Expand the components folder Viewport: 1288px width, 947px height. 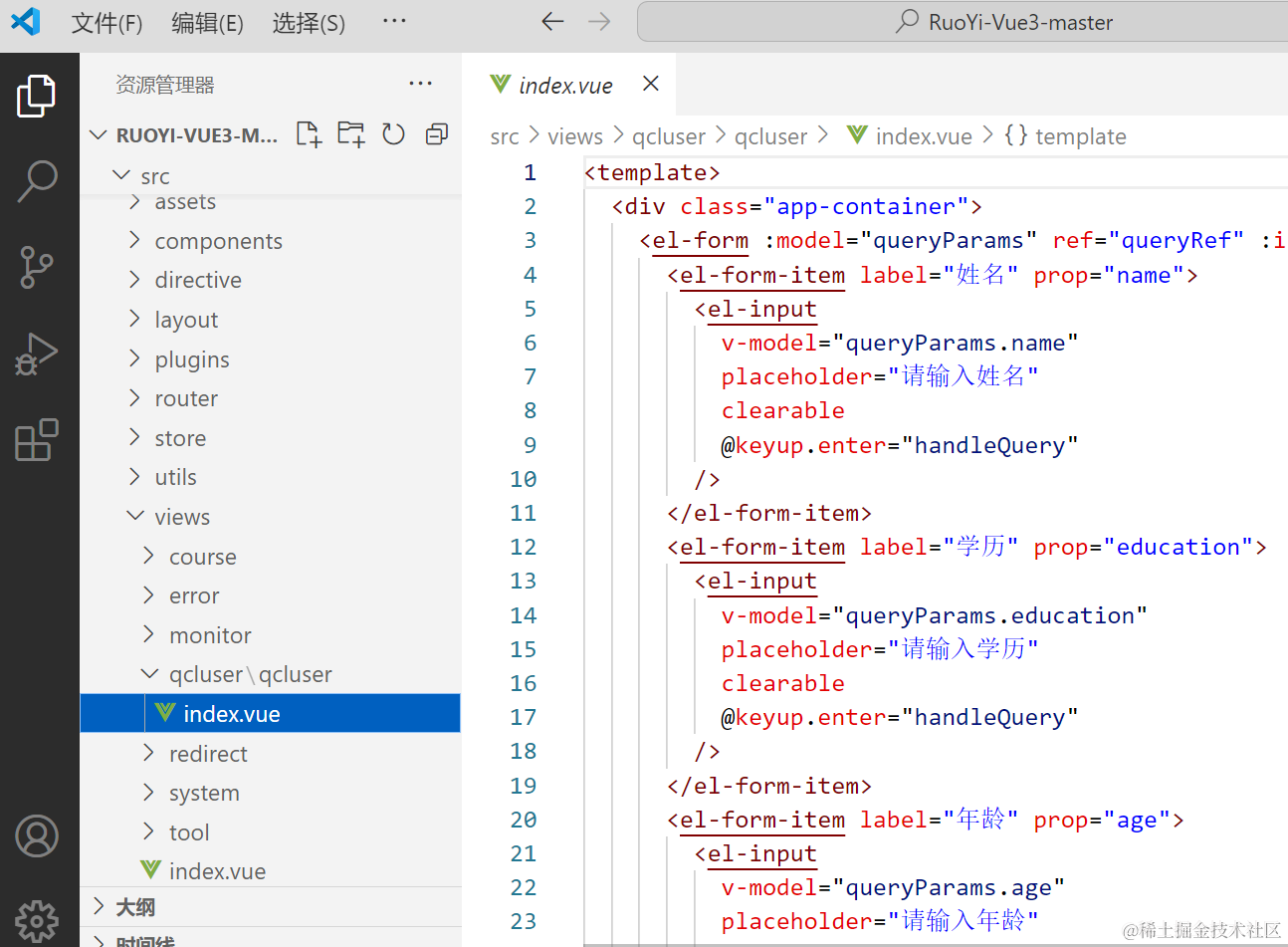(218, 241)
